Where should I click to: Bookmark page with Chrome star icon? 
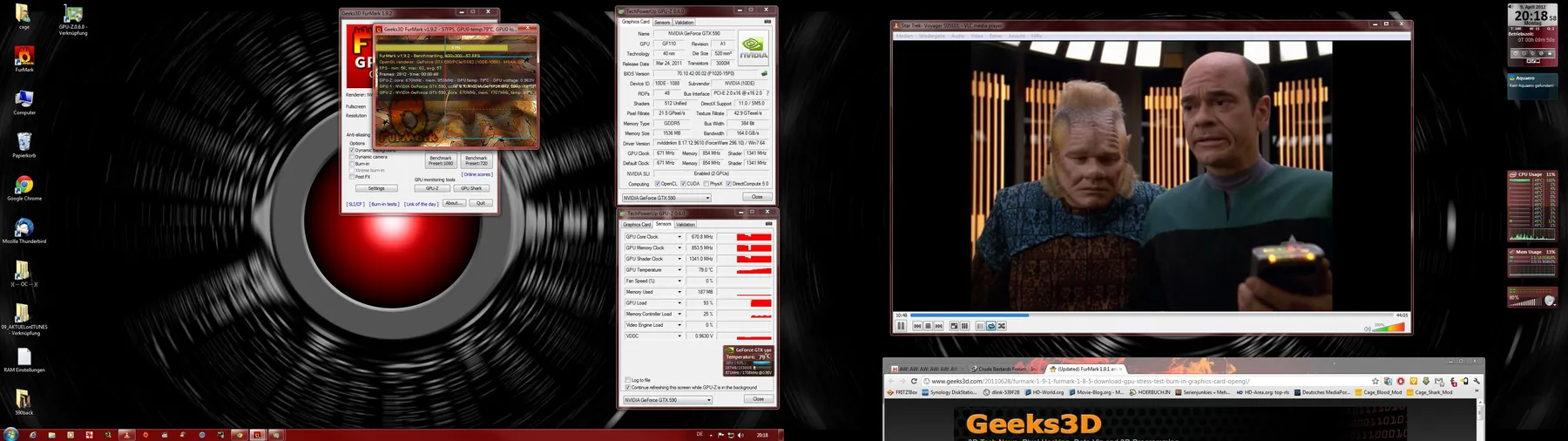pos(1375,381)
